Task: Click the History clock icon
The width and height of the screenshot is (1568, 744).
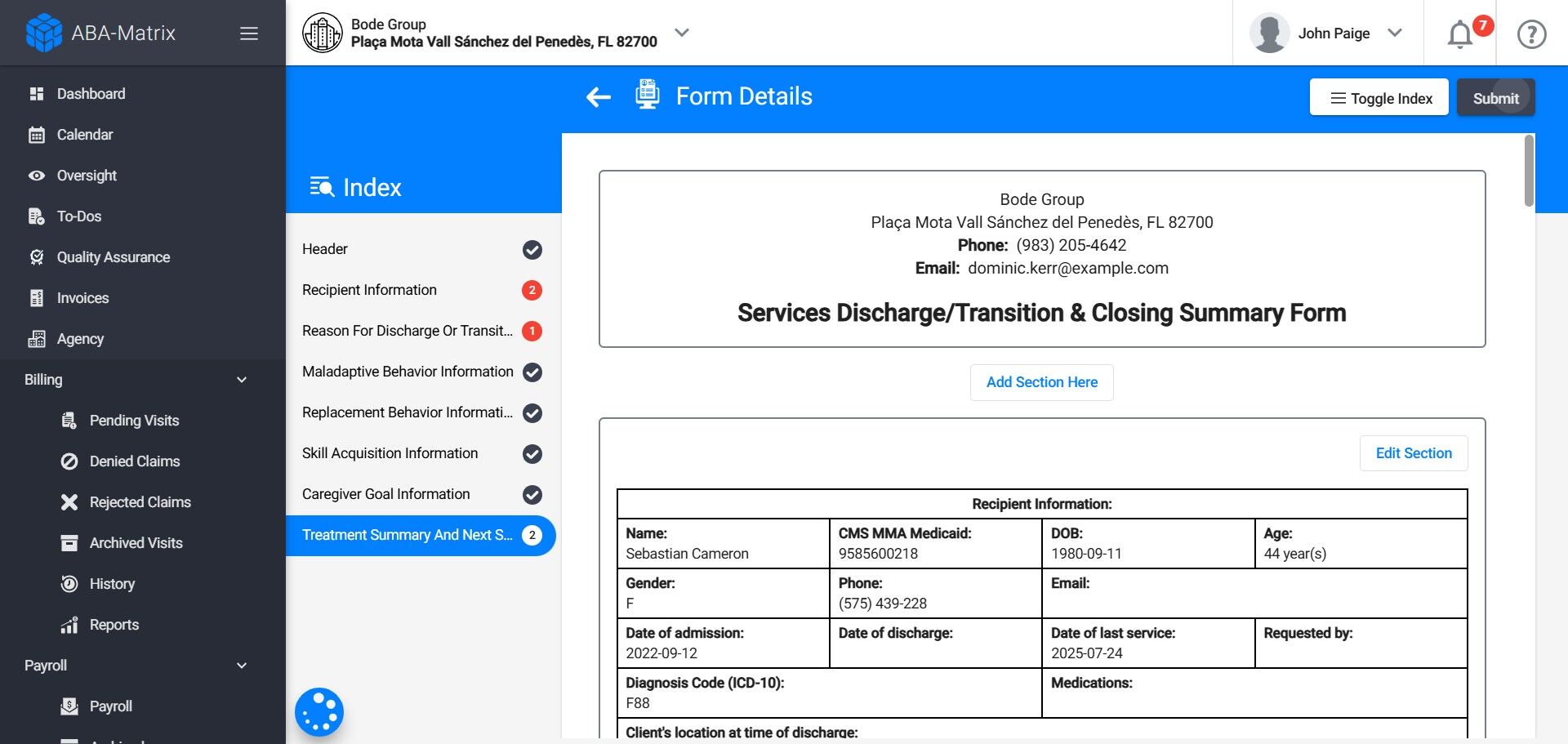Action: (x=69, y=584)
